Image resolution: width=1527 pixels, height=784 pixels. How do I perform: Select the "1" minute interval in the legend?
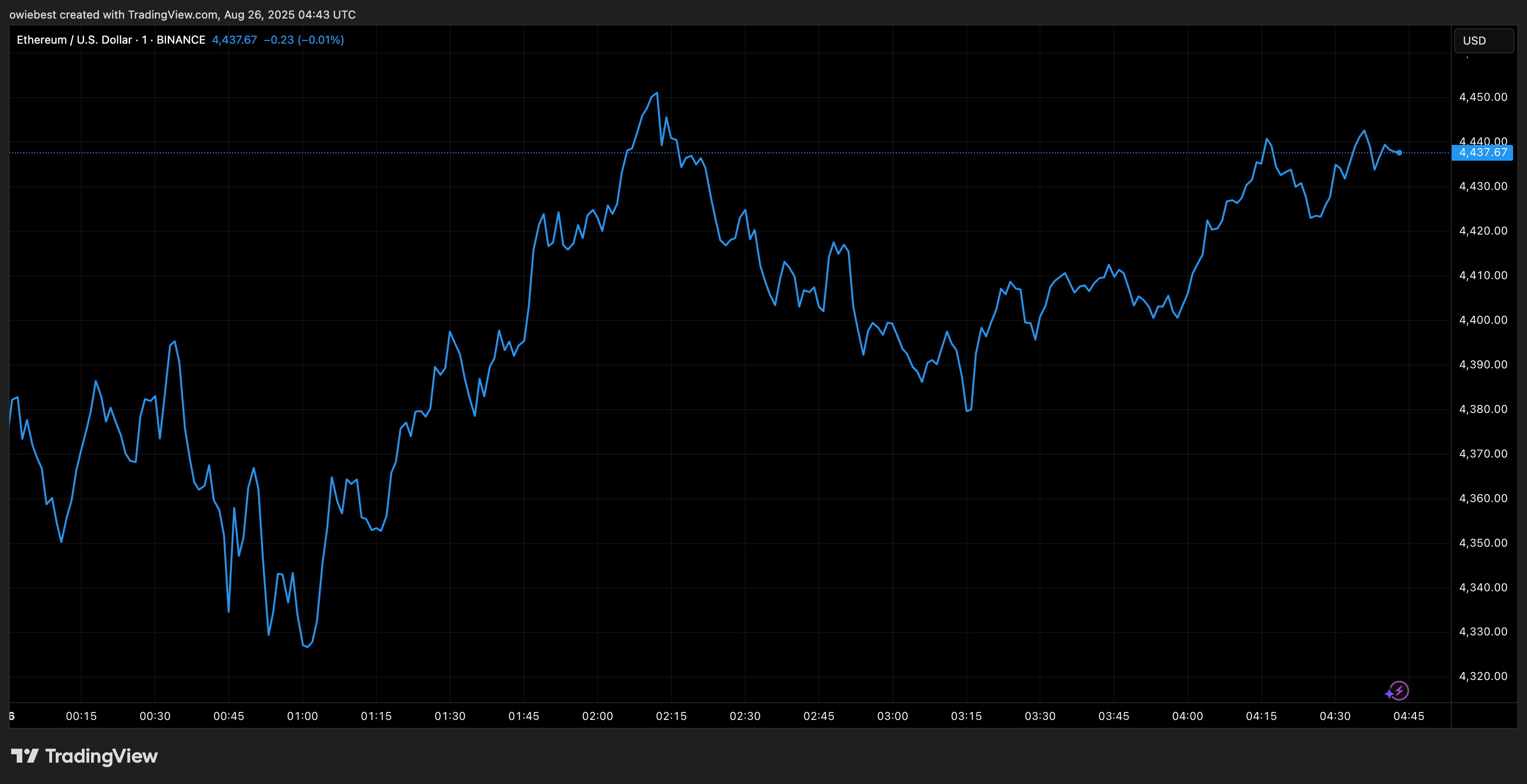pyautogui.click(x=142, y=39)
